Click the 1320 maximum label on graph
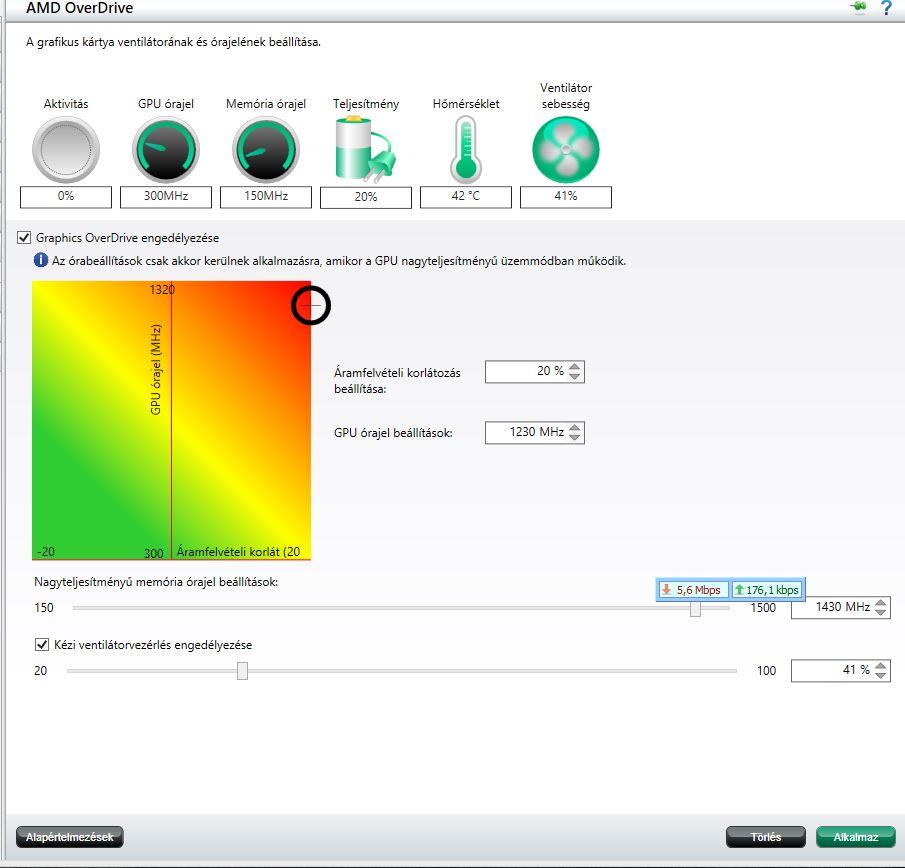 (x=162, y=290)
